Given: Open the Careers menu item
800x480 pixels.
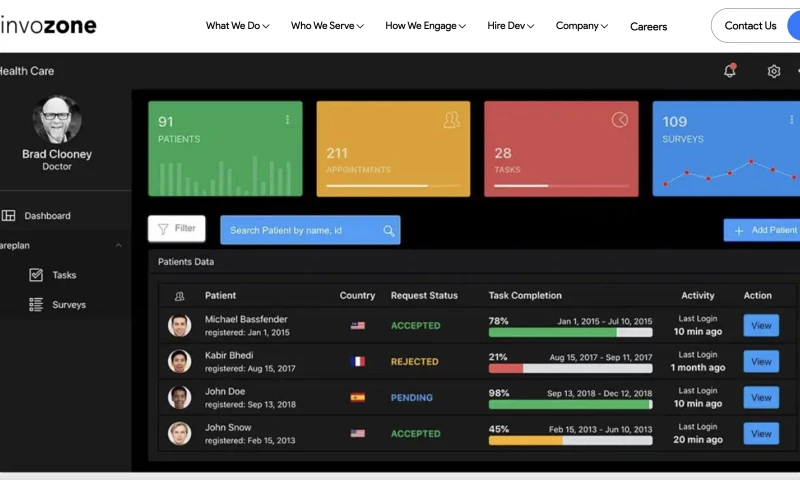Looking at the screenshot, I should coord(648,27).
